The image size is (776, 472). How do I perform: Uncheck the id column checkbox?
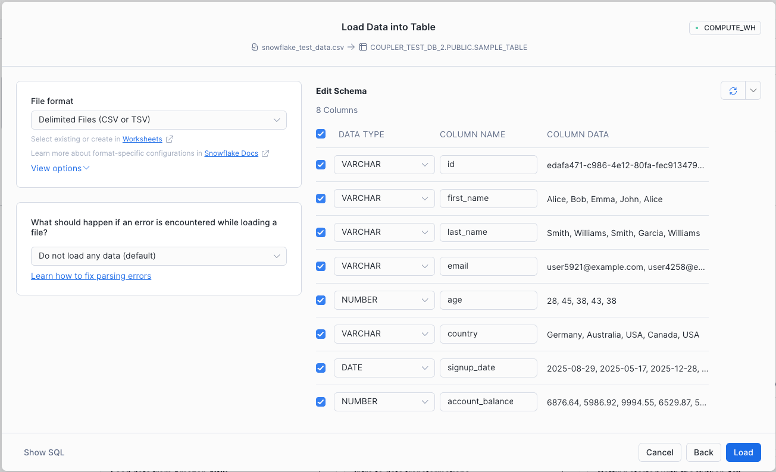pos(321,164)
